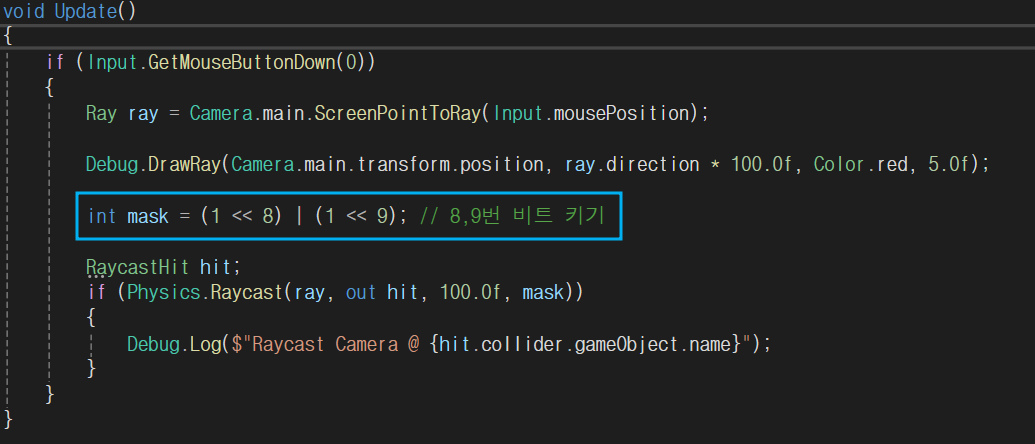Click the comment '// 8,9번 비트 키기'
The image size is (1035, 444).
point(512,216)
